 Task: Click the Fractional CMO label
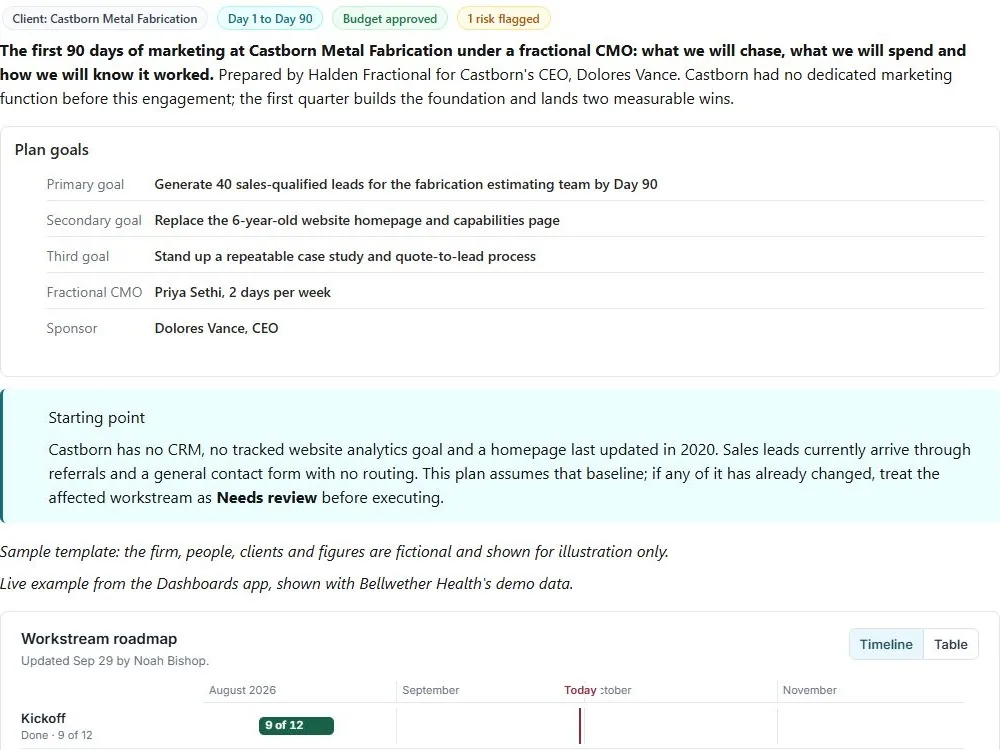tap(94, 292)
